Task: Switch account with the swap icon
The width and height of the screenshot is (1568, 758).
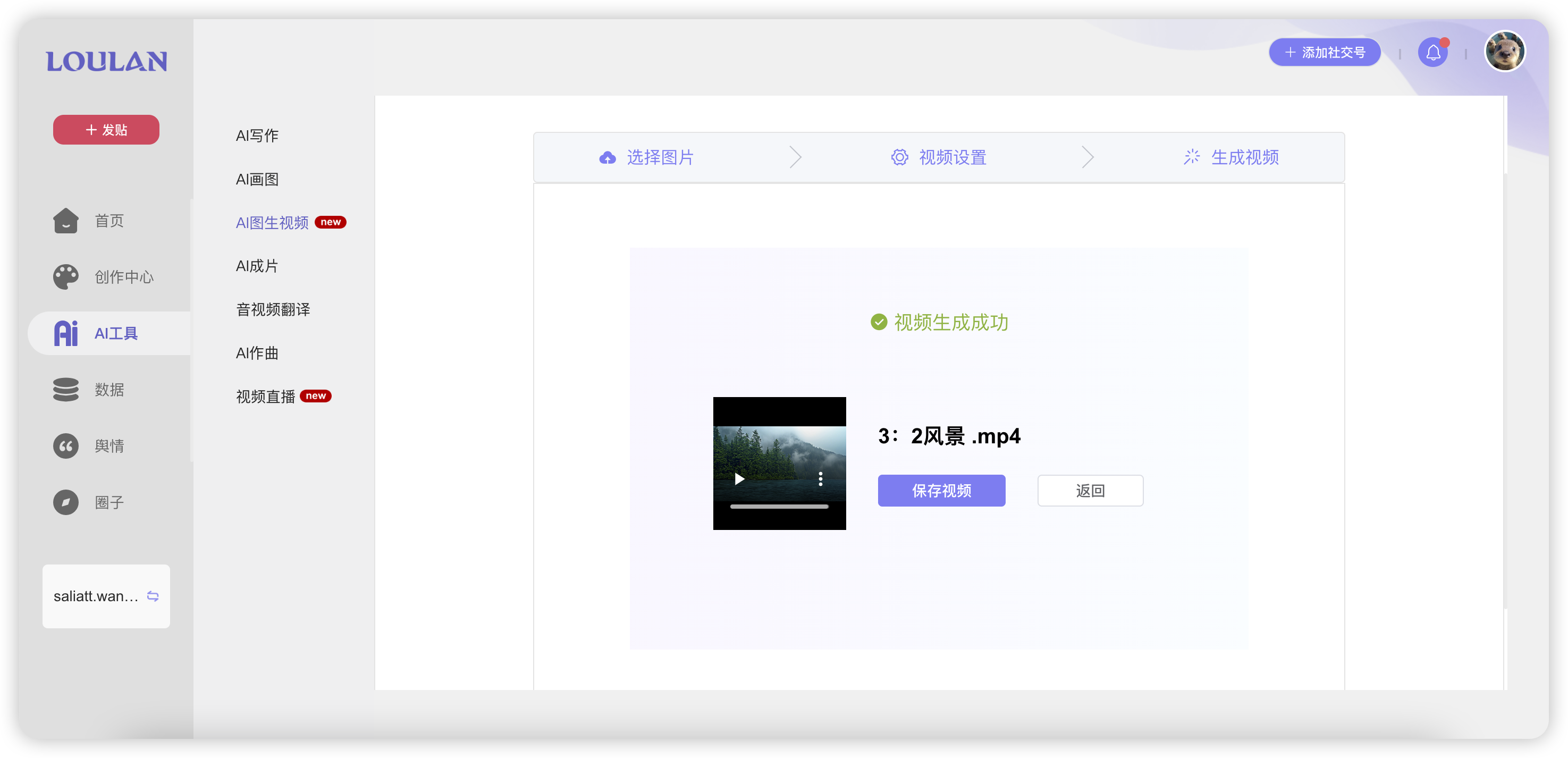Action: (x=153, y=596)
